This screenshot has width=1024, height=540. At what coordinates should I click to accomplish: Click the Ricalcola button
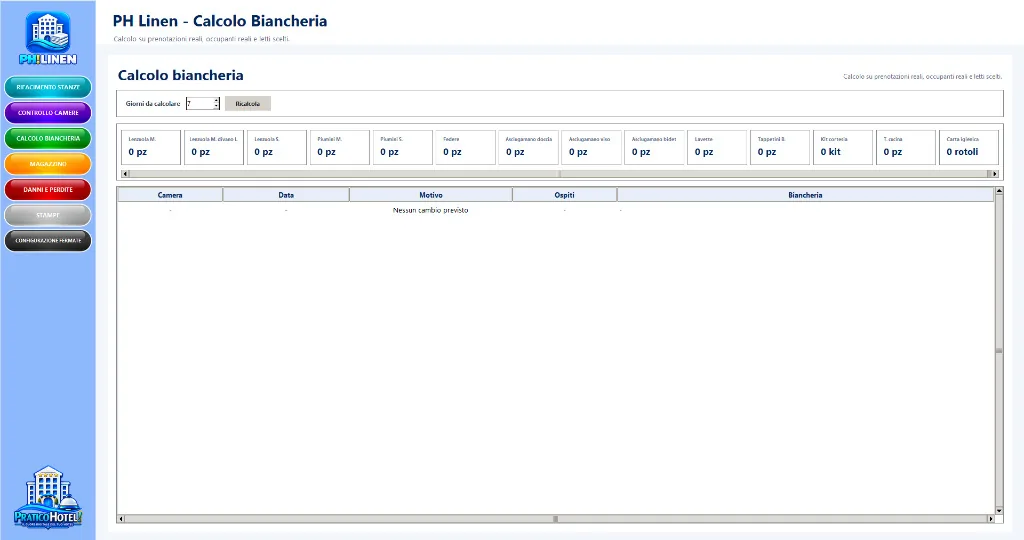(x=248, y=104)
